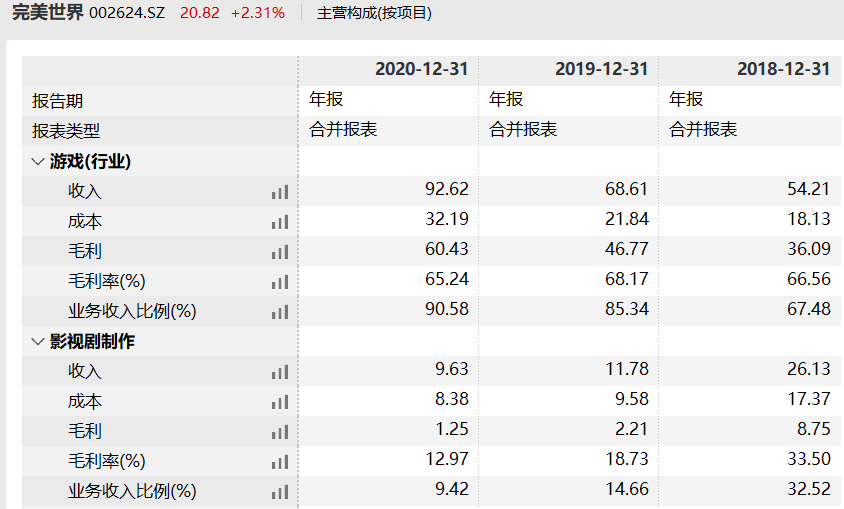This screenshot has height=509, width=844.
Task: Select the 2019-12-31 column header
Action: [601, 69]
